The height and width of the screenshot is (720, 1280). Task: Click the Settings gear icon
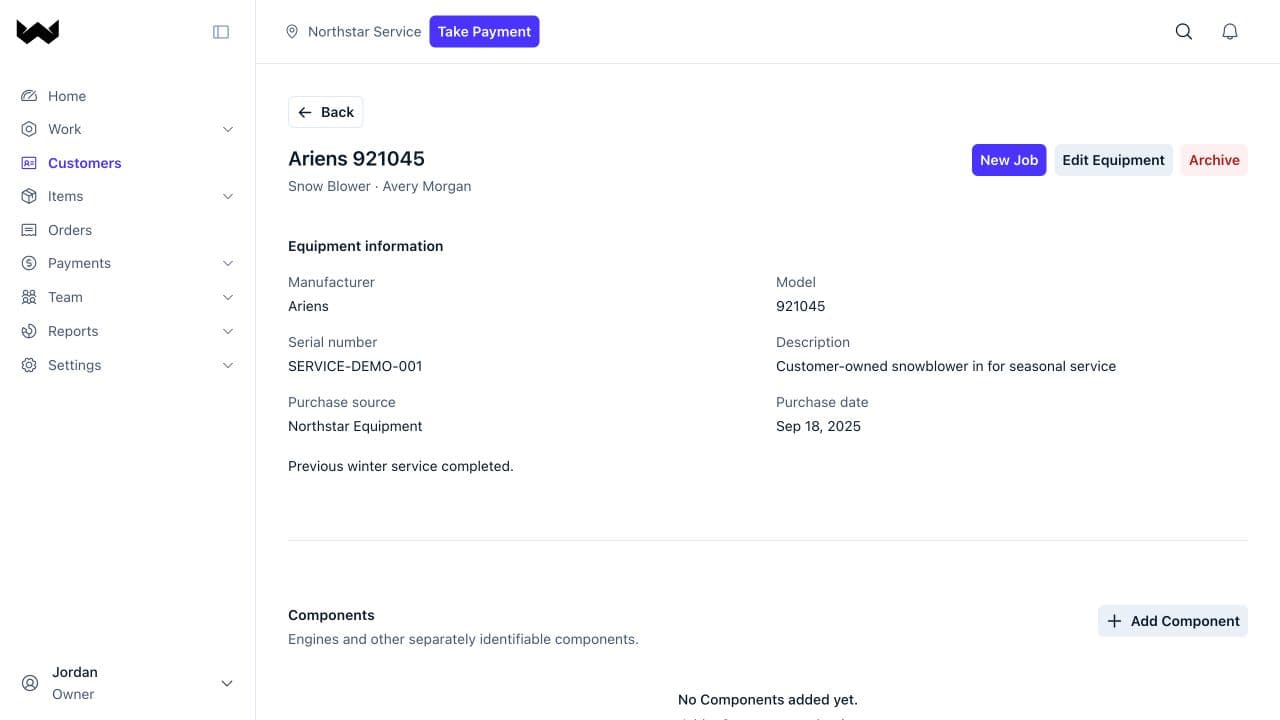29,365
